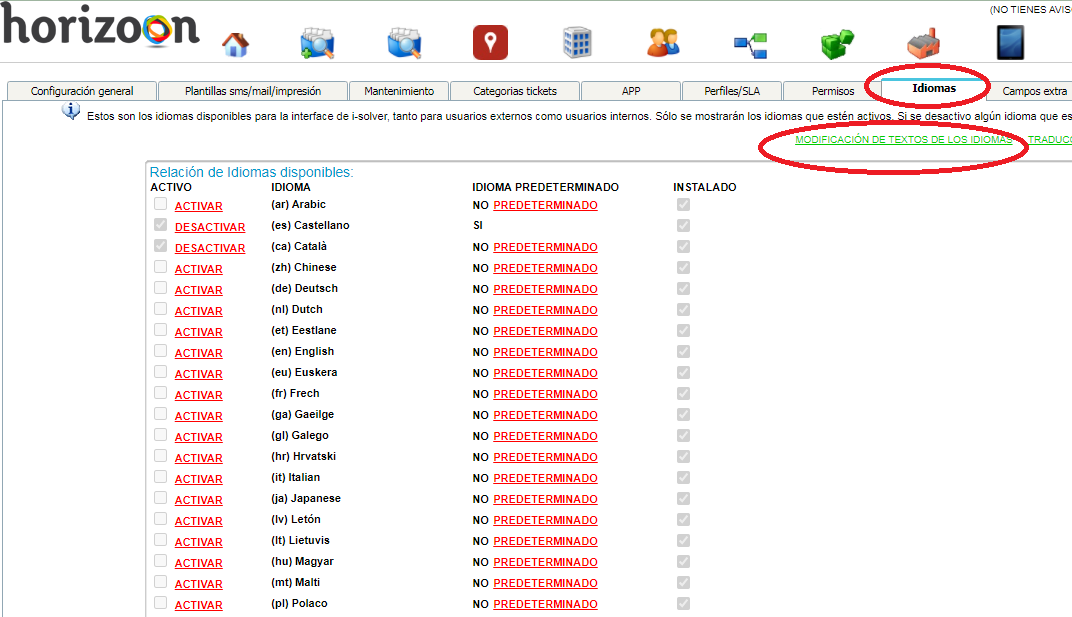Select the Categorias tickets tab
Viewport: 1072px width, 617px height.
pyautogui.click(x=514, y=91)
